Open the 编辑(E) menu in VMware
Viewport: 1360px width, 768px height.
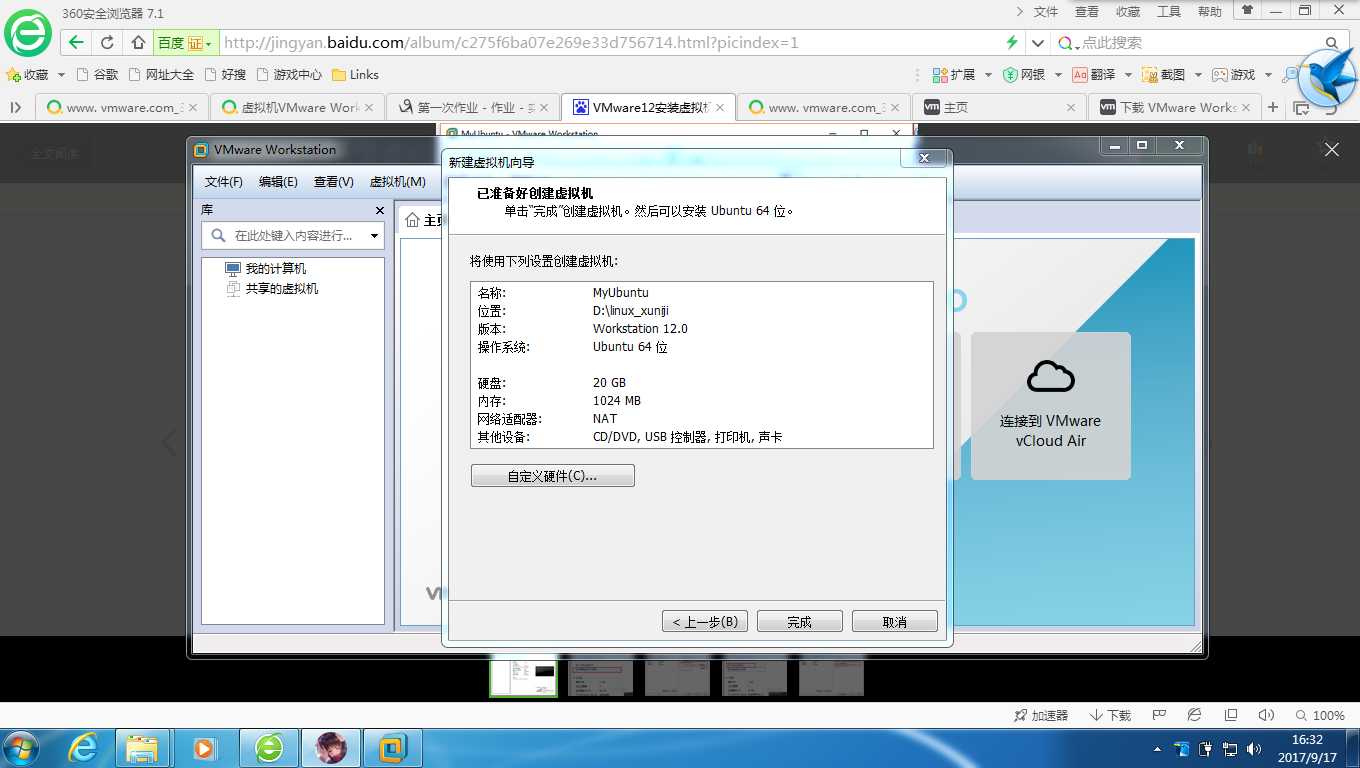[278, 182]
